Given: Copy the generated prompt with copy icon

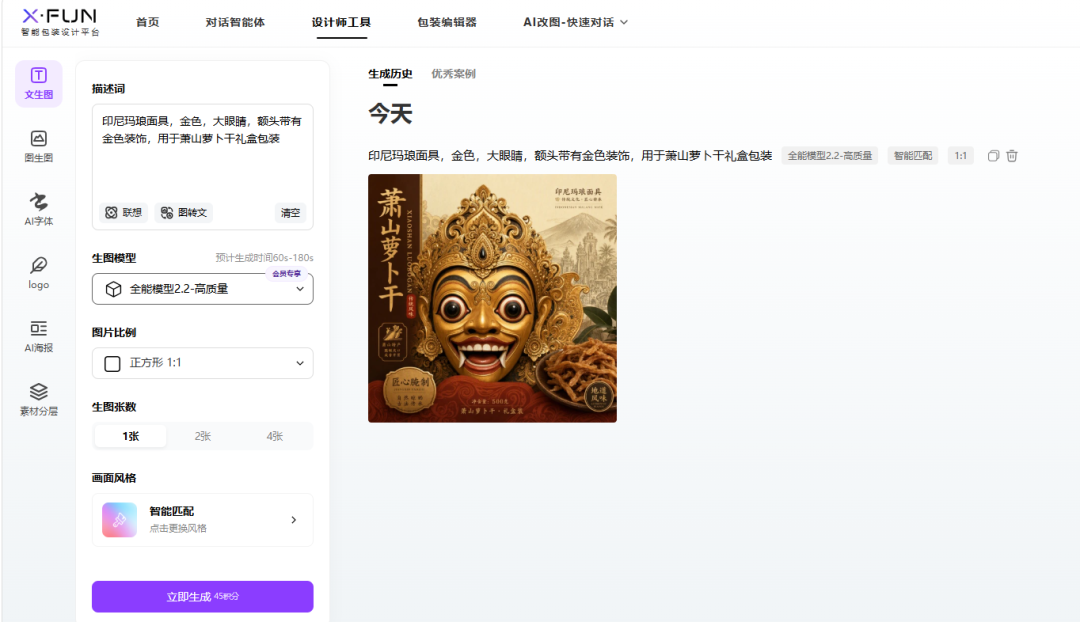Looking at the screenshot, I should point(993,156).
